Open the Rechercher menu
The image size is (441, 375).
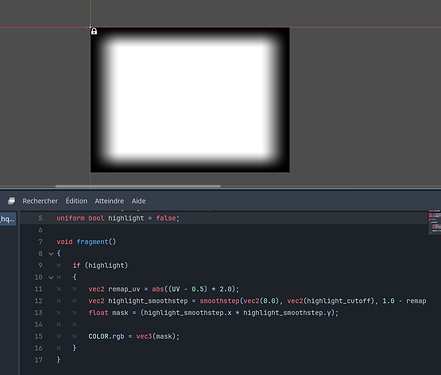tap(40, 201)
